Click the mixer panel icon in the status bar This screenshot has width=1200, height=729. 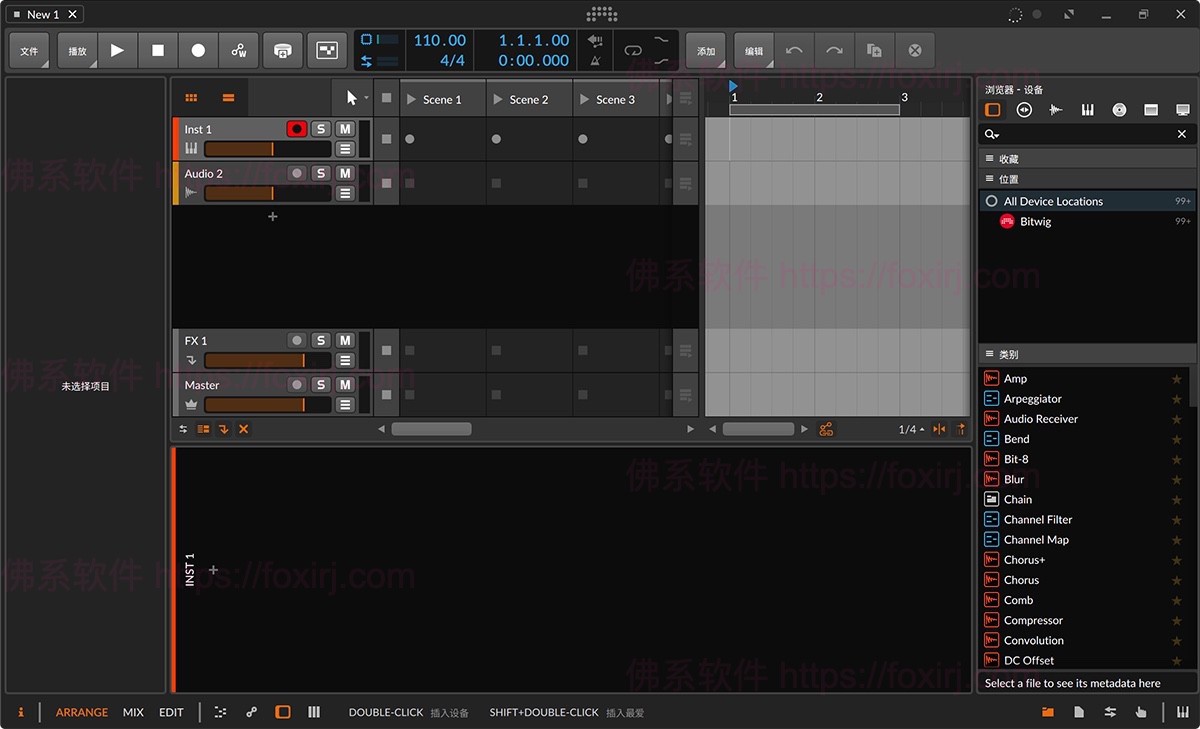[x=313, y=712]
